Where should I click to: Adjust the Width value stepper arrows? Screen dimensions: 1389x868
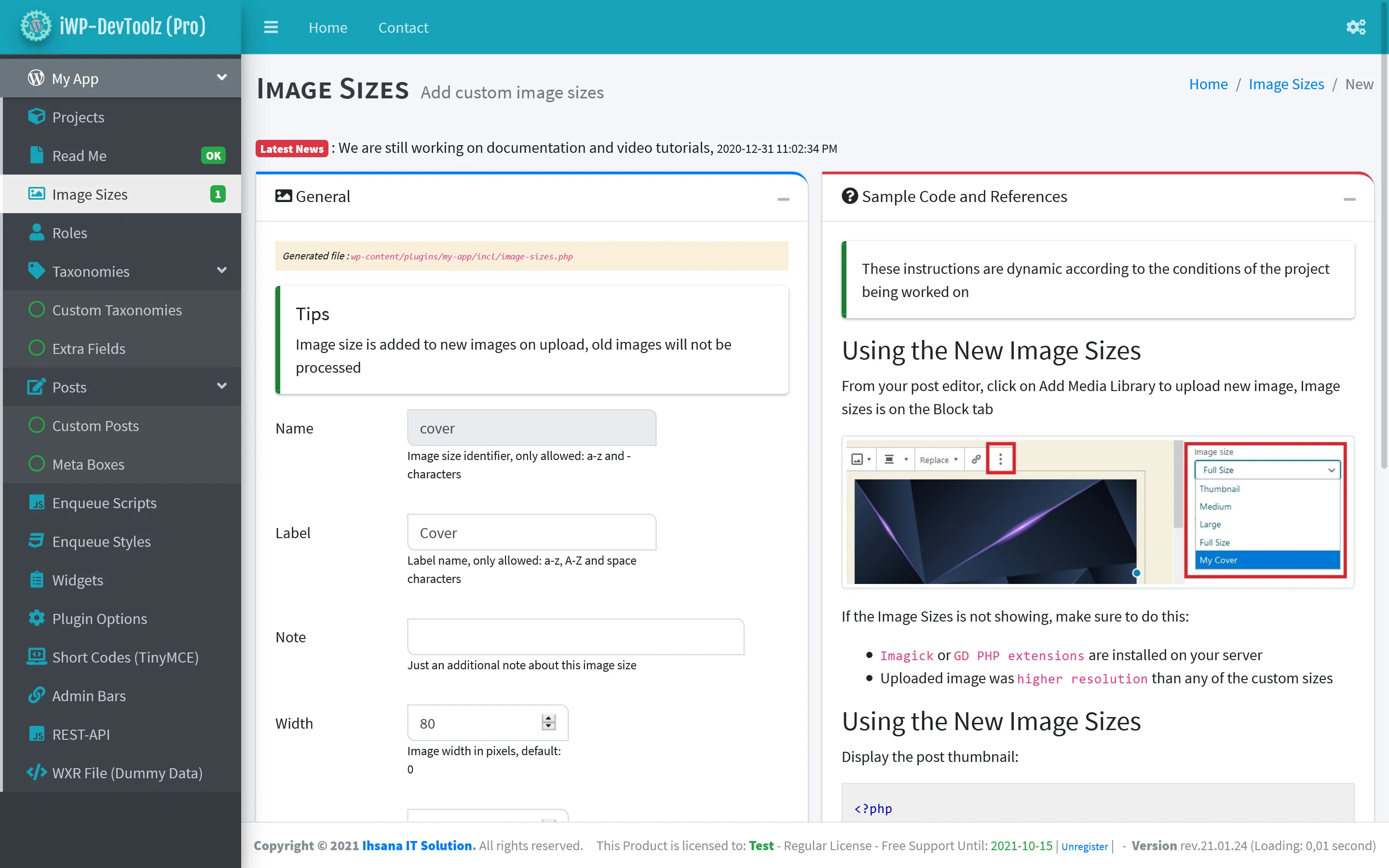(x=549, y=723)
